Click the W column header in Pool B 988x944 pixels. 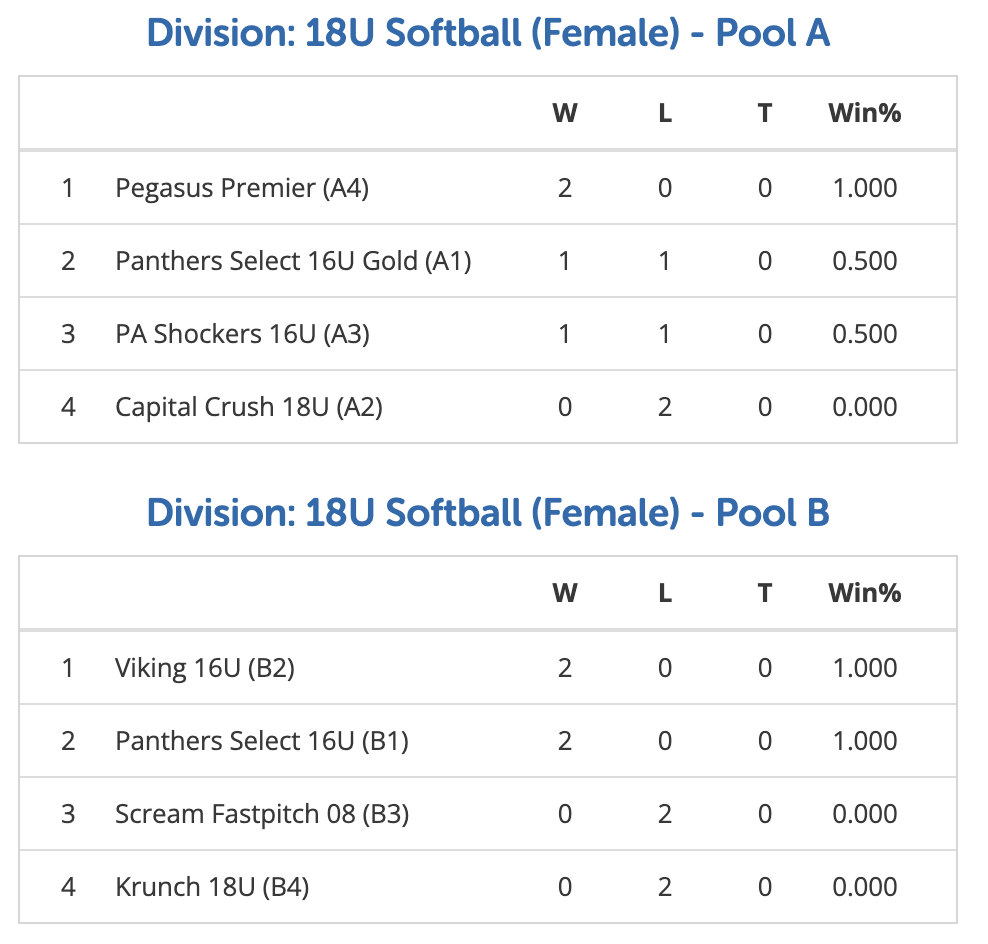point(565,593)
